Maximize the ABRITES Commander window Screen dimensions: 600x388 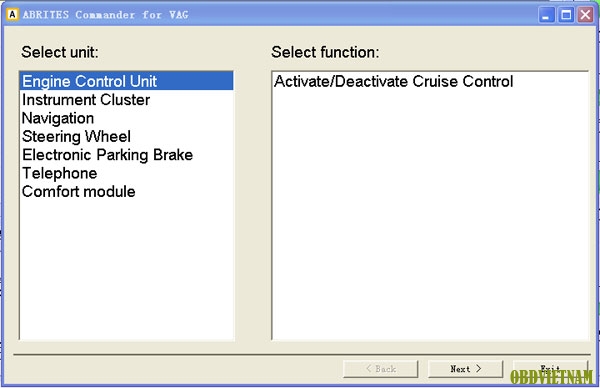click(566, 15)
